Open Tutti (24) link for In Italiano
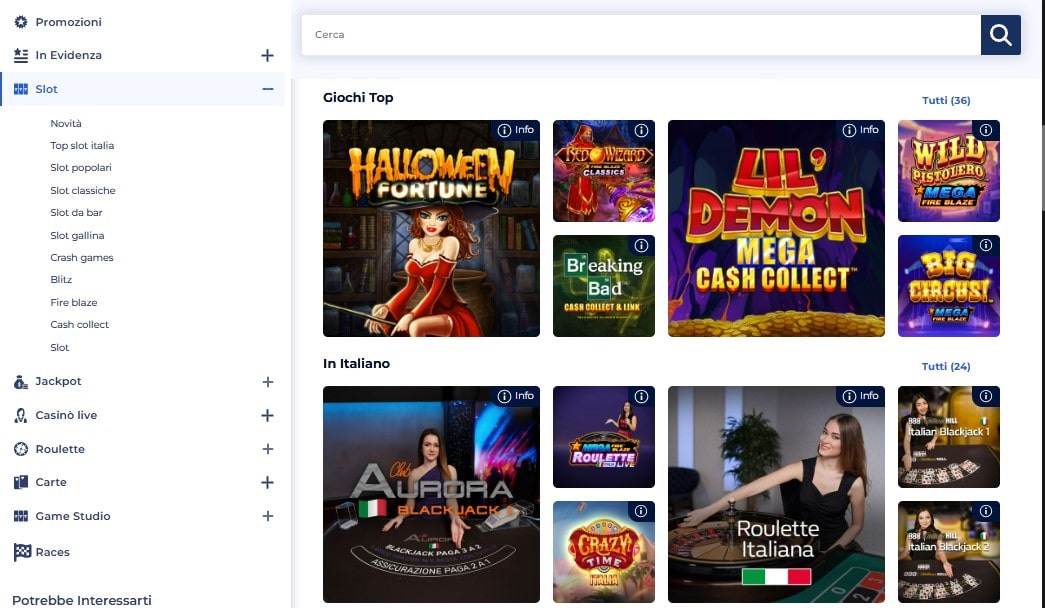 pos(946,366)
